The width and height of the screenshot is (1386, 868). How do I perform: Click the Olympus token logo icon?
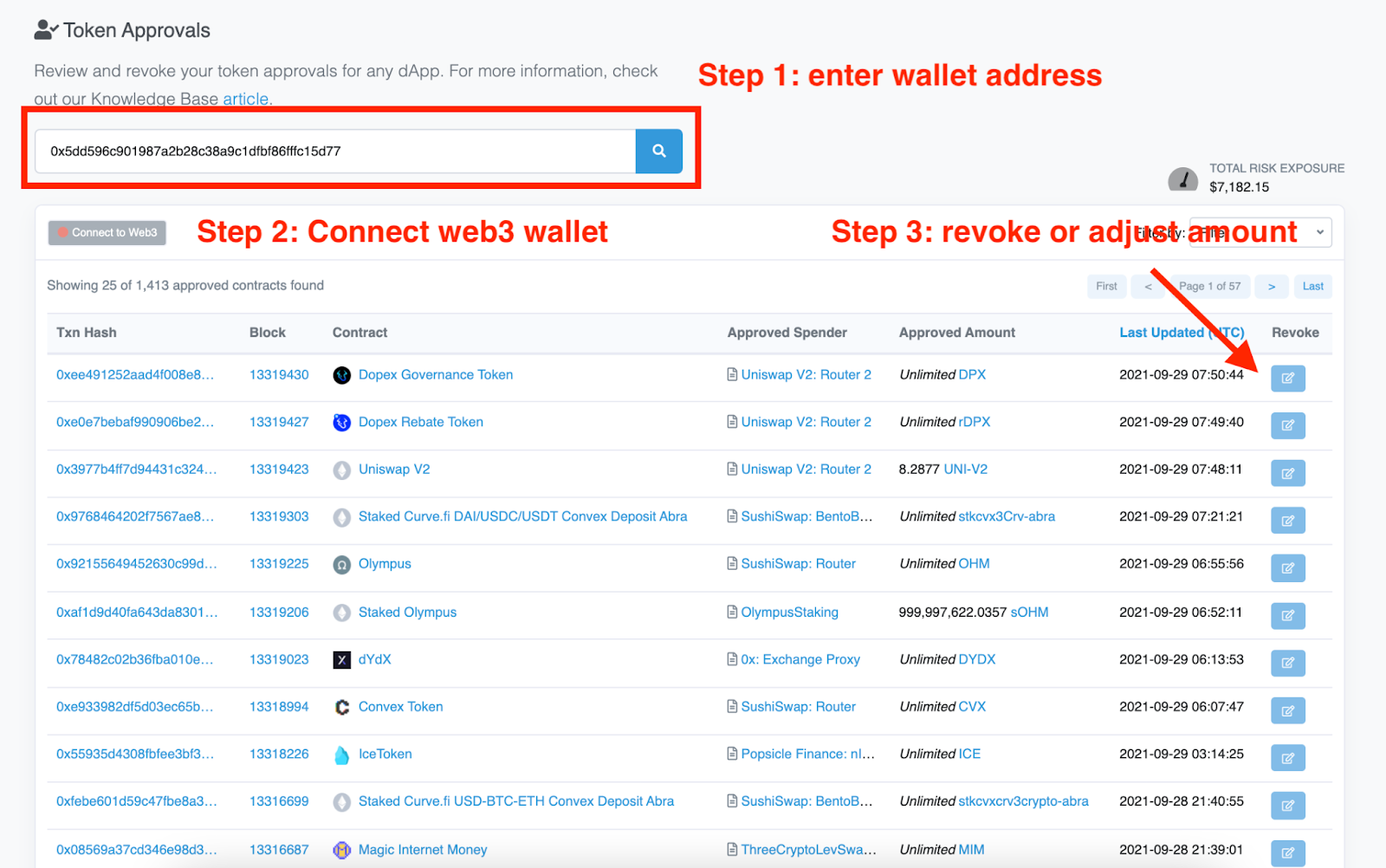[x=342, y=565]
